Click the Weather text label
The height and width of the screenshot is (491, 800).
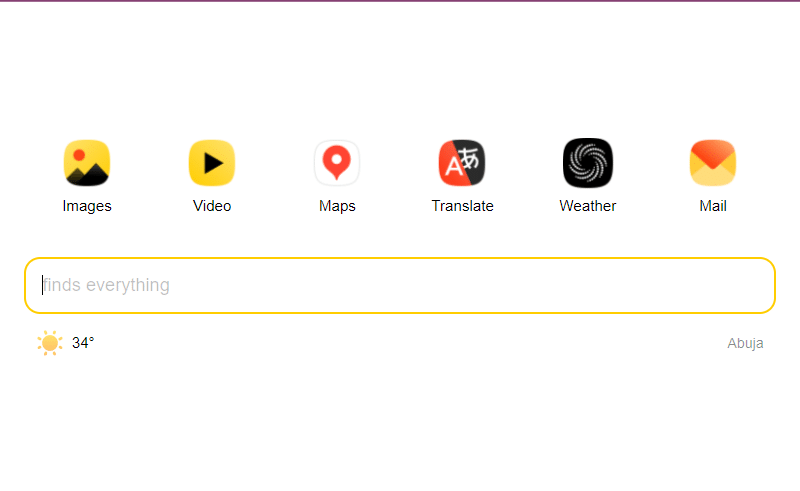click(x=588, y=206)
